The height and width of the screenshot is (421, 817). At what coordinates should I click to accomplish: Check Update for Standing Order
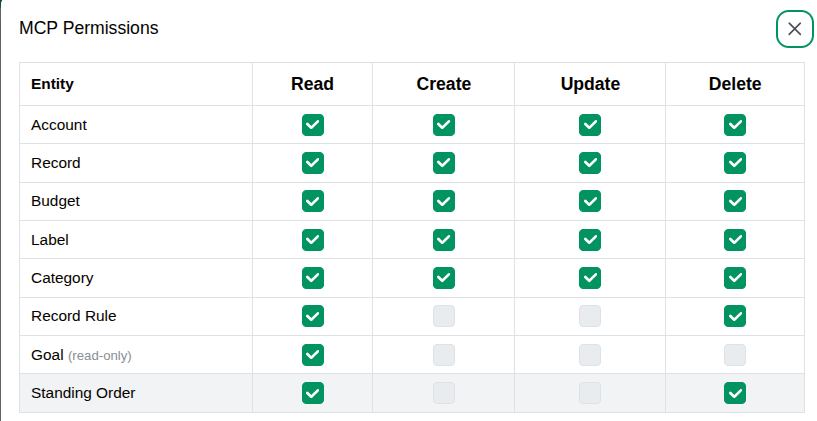(590, 393)
